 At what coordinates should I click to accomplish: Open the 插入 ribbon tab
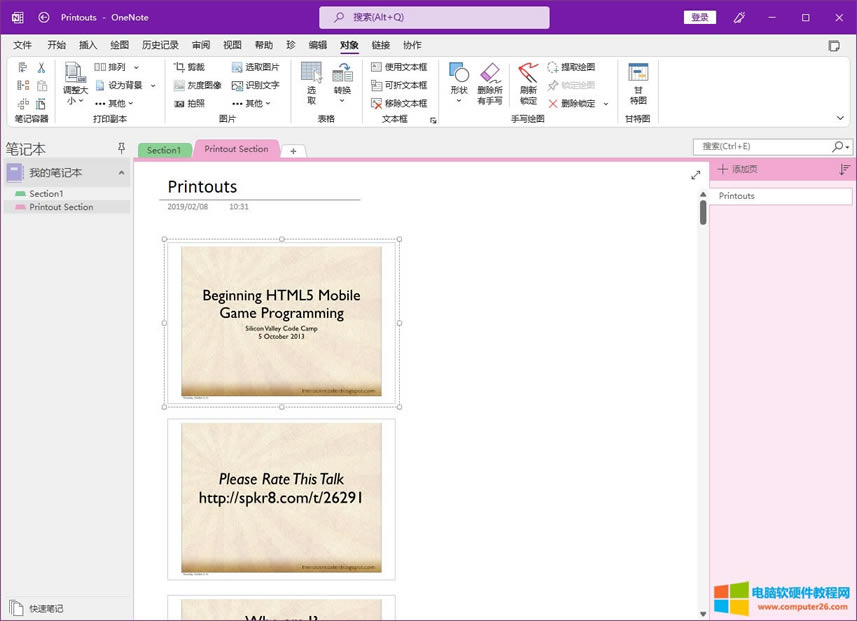[88, 45]
